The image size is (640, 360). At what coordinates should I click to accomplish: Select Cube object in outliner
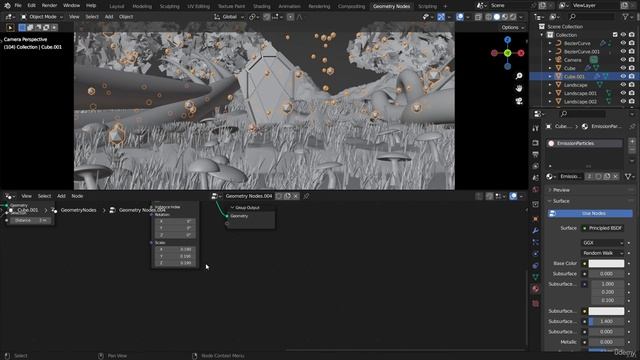point(569,68)
